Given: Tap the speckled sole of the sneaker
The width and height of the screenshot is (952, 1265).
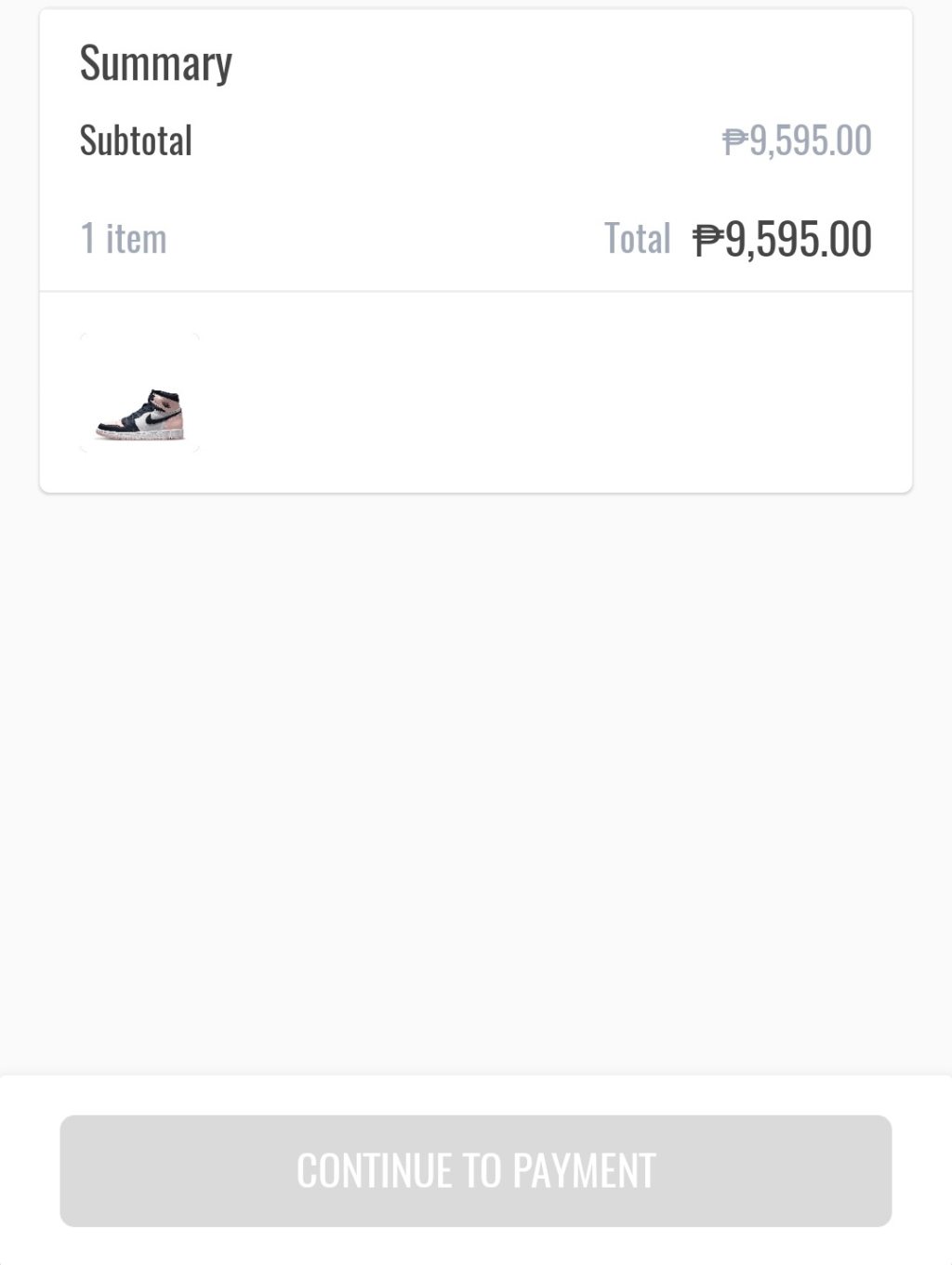Looking at the screenshot, I should point(139,435).
